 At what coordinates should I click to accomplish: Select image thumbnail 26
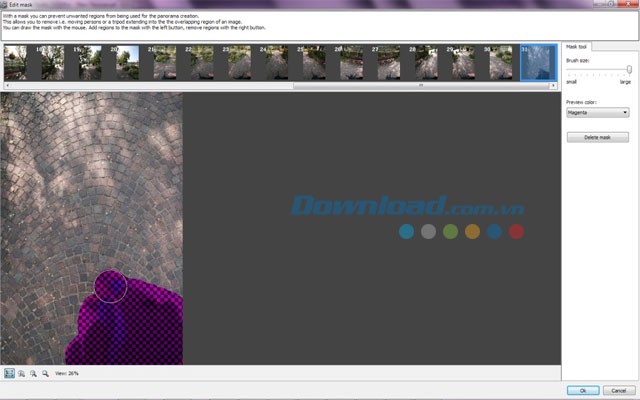click(x=351, y=63)
